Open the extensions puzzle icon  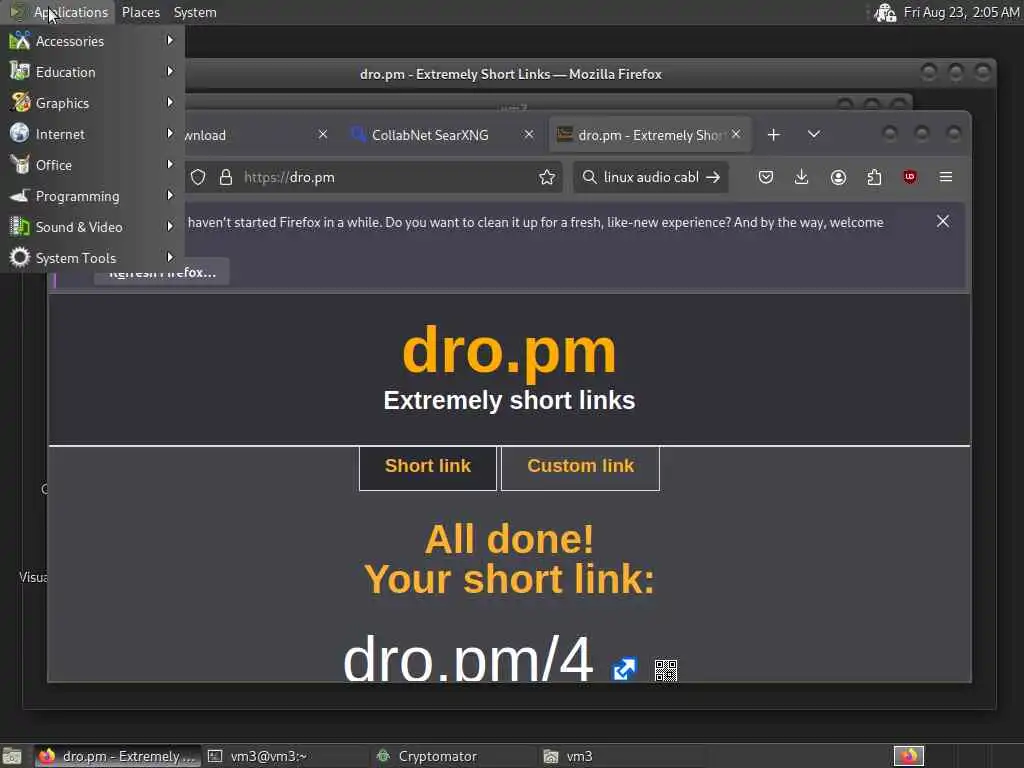coord(874,177)
